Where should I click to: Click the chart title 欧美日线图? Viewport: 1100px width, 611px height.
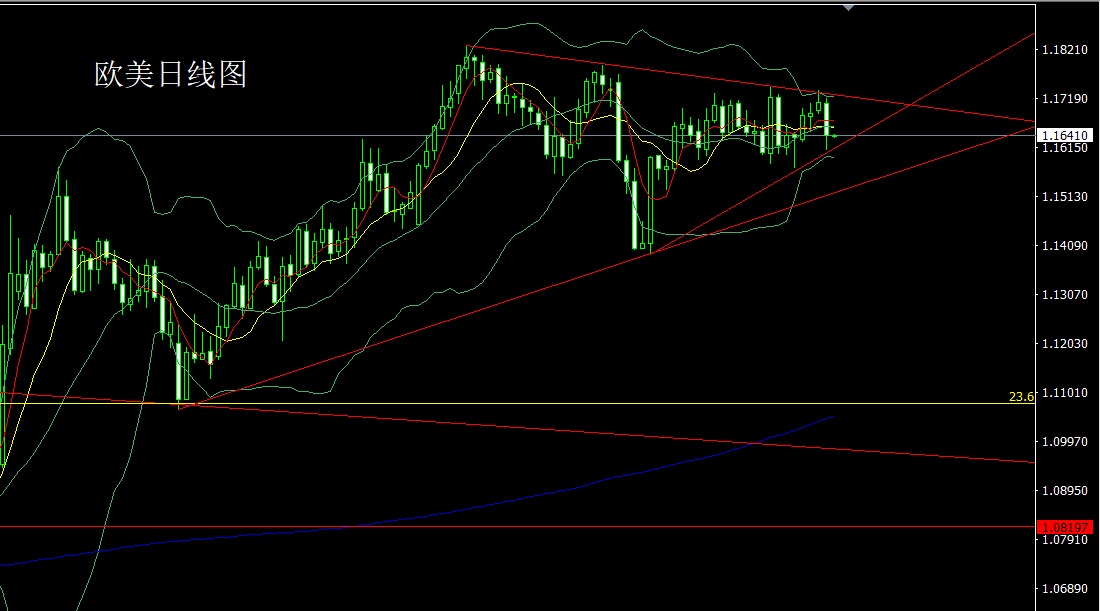click(x=170, y=74)
